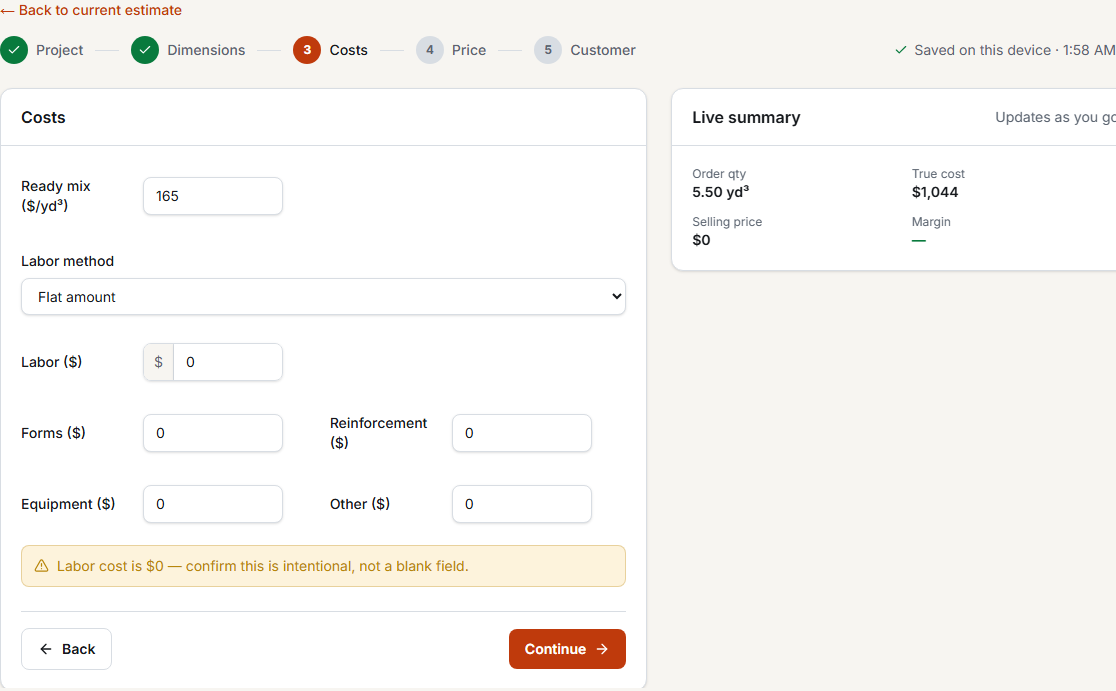Click the Ready mix ($/yd³) label

[56, 196]
